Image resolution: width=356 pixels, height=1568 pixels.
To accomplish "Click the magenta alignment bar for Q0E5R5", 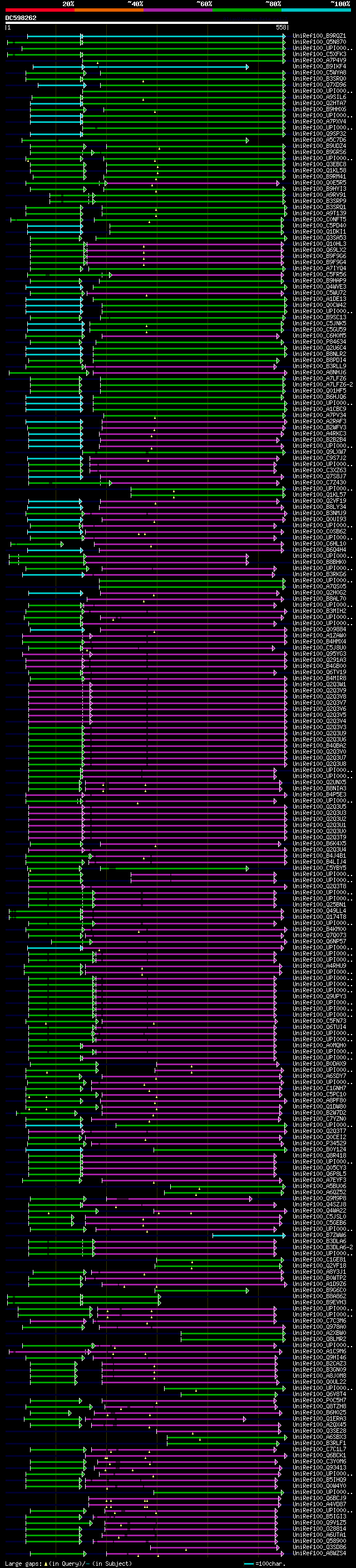I will (193, 183).
